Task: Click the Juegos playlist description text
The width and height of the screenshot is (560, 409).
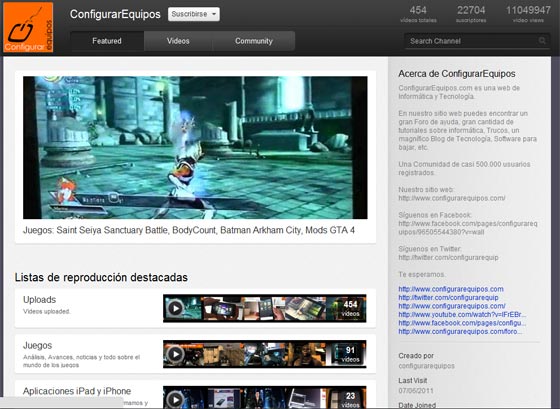Action: click(81, 361)
